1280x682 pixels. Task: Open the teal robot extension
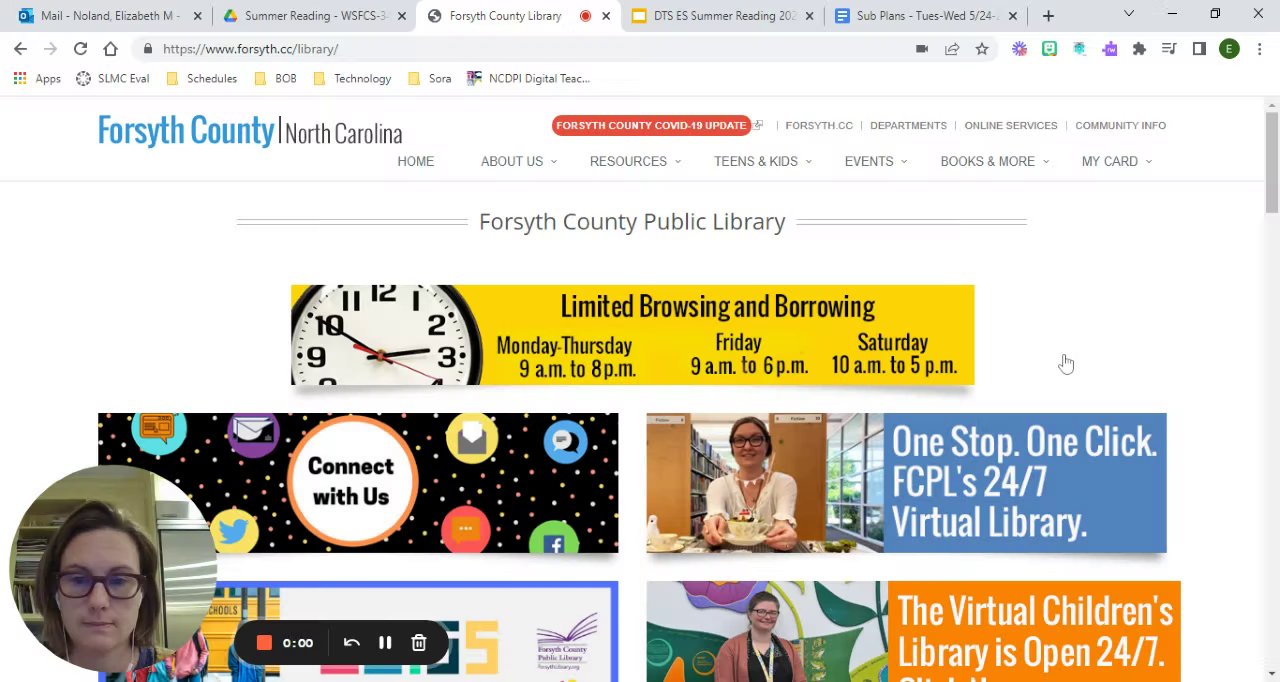(x=1079, y=48)
